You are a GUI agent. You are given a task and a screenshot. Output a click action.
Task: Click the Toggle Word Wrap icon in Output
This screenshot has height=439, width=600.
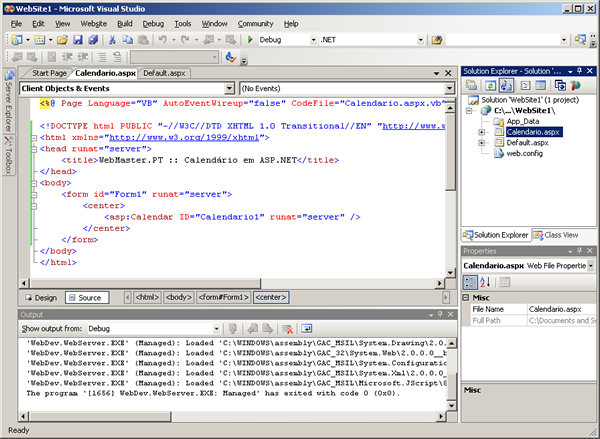pyautogui.click(x=307, y=329)
